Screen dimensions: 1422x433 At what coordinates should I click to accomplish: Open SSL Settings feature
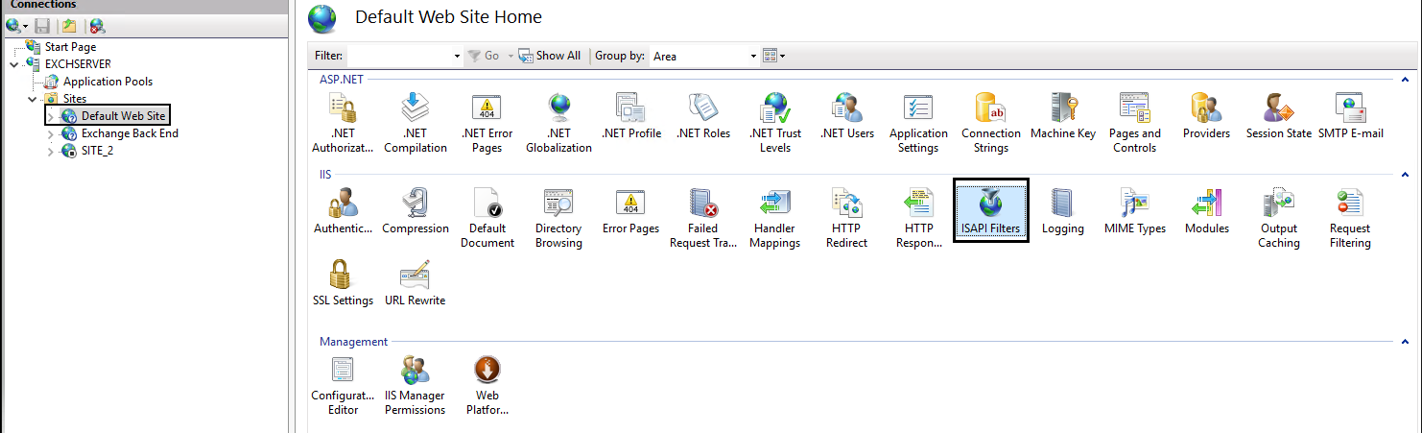pos(343,283)
